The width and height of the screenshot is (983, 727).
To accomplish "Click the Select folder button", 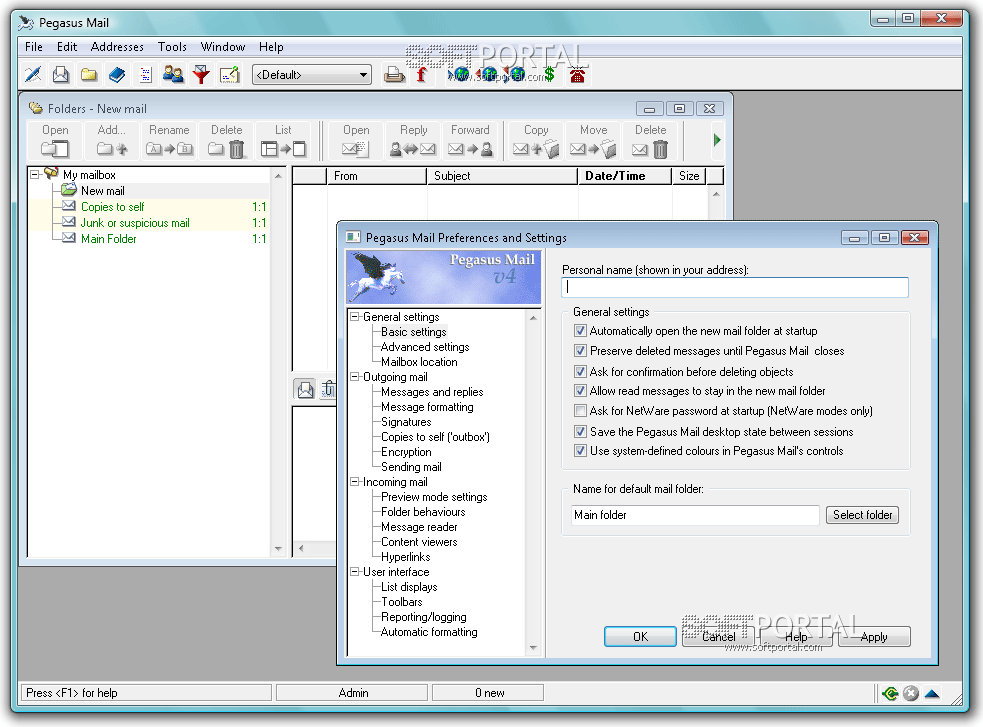I will pyautogui.click(x=862, y=515).
